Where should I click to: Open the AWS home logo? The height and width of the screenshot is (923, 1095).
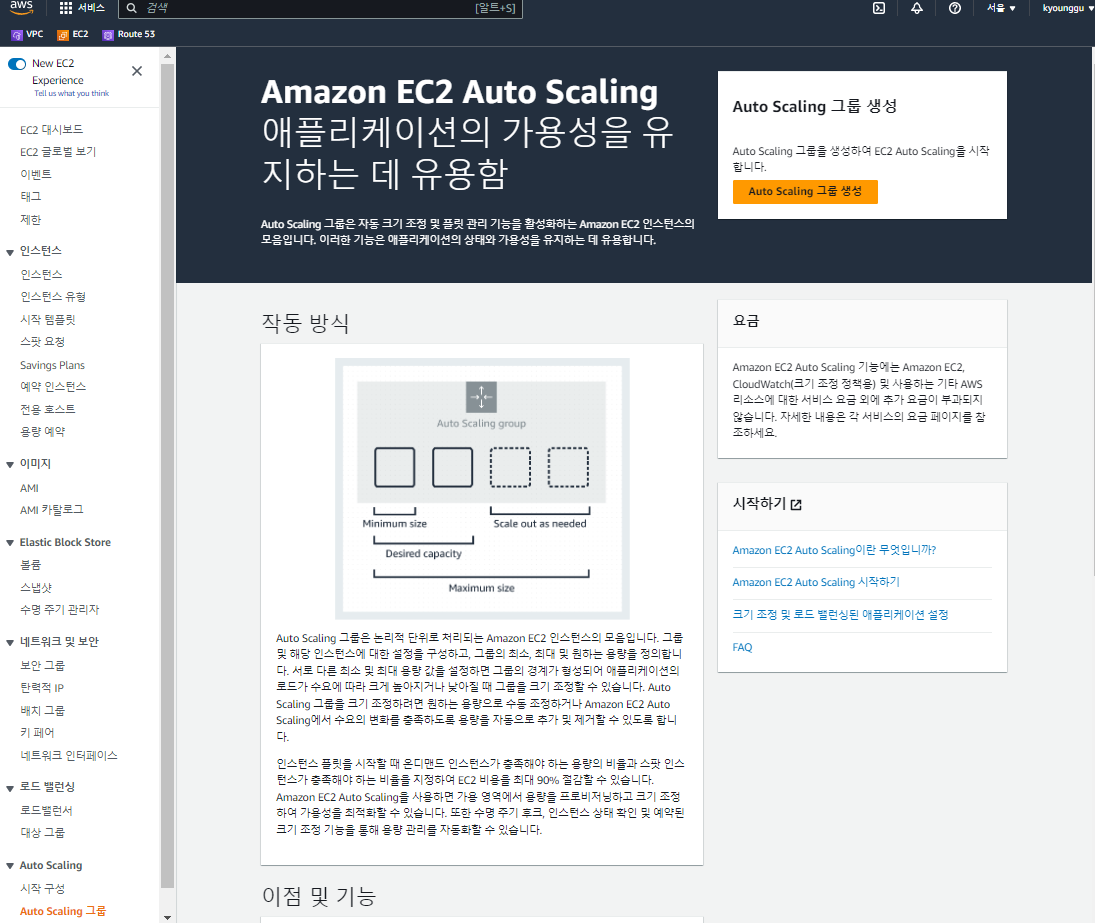tap(21, 7)
